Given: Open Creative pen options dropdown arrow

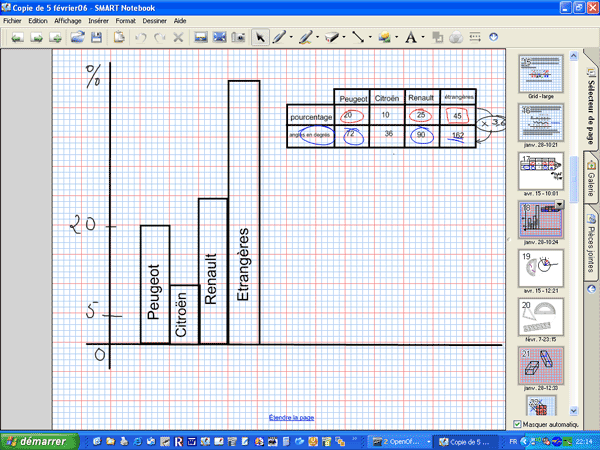Looking at the screenshot, I should (x=317, y=38).
